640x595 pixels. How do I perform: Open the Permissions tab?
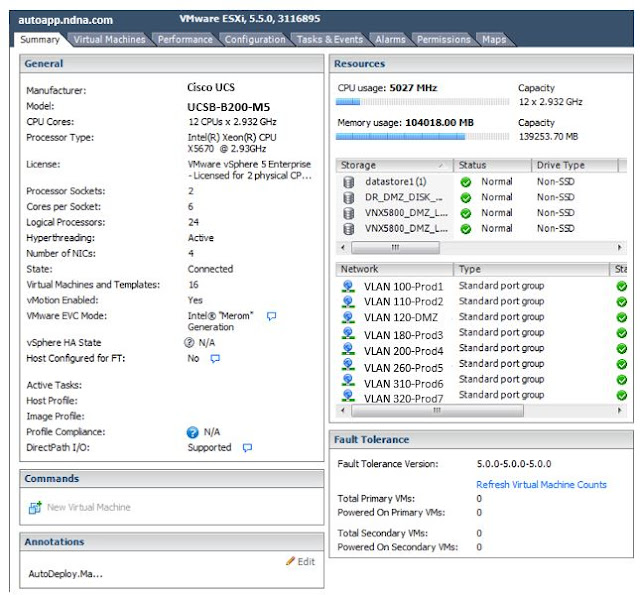(444, 40)
